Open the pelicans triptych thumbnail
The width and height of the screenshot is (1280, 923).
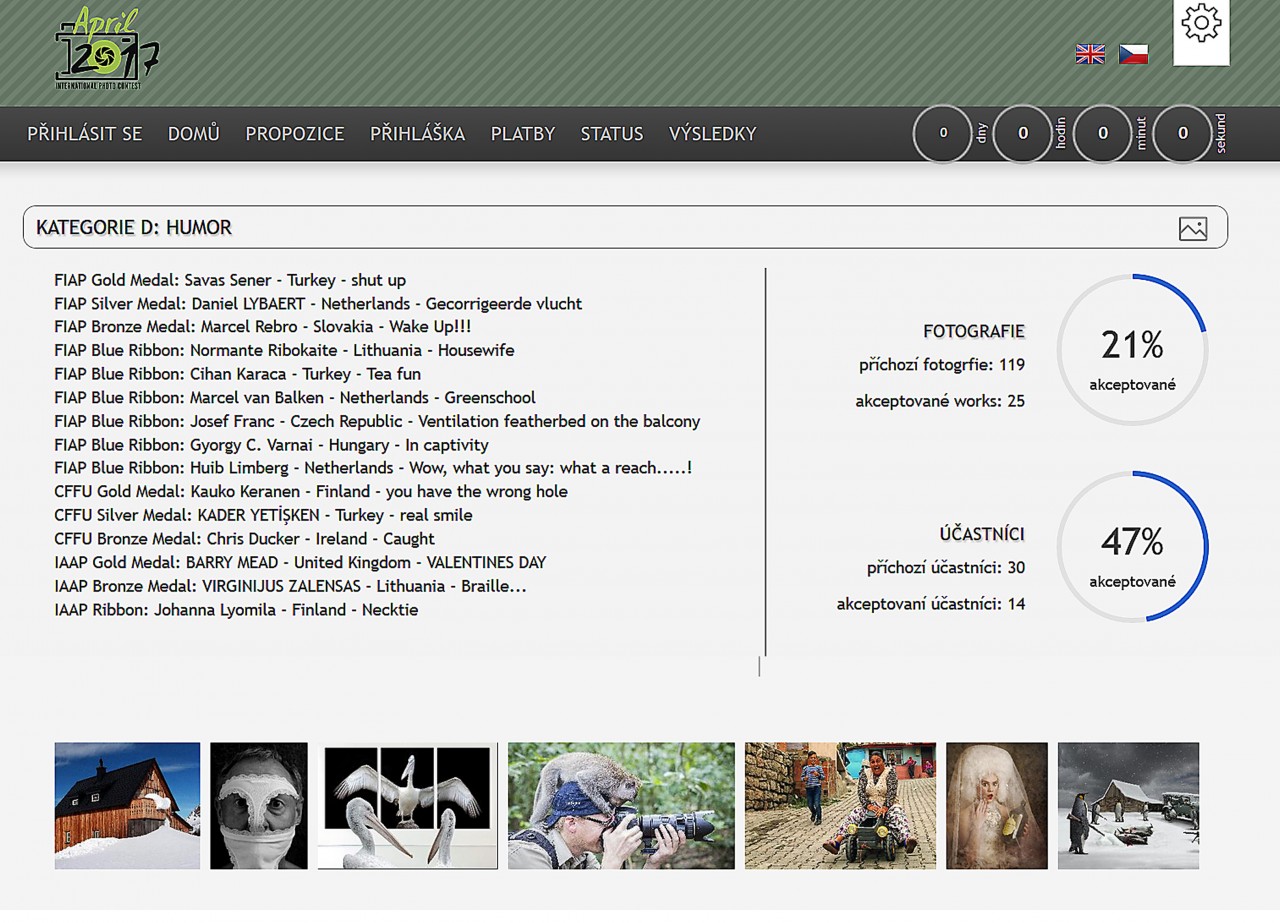[x=408, y=806]
